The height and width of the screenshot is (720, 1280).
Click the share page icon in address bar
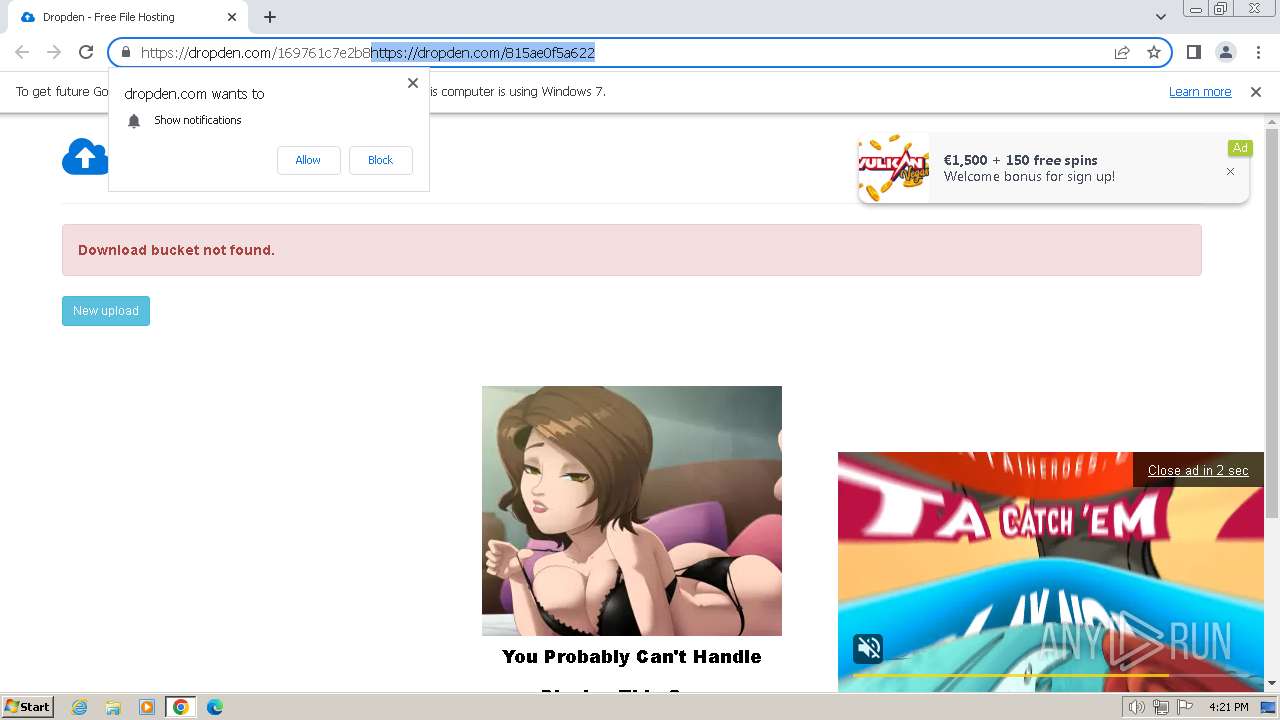1122,52
